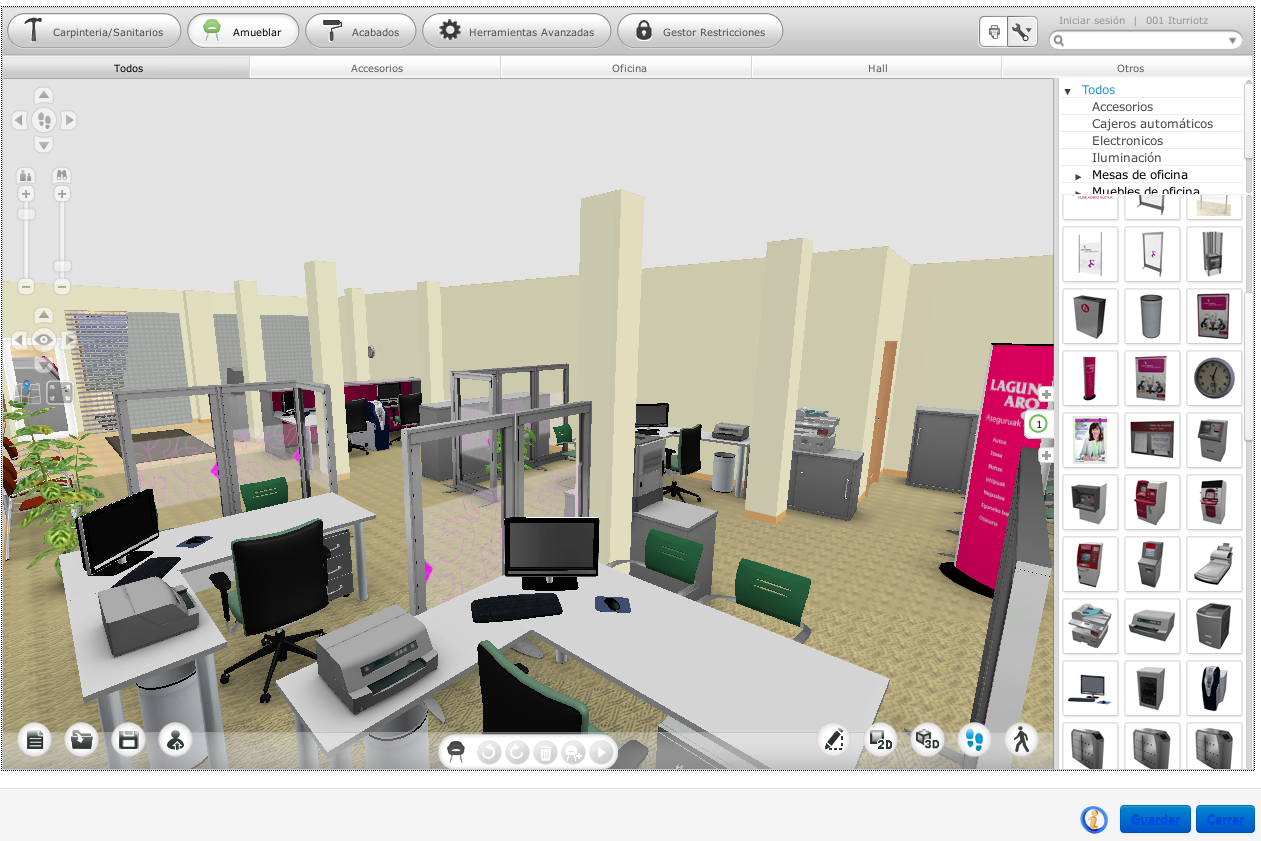Tilt view up with eye-pad arrow
The image size is (1261, 841).
pos(44,315)
